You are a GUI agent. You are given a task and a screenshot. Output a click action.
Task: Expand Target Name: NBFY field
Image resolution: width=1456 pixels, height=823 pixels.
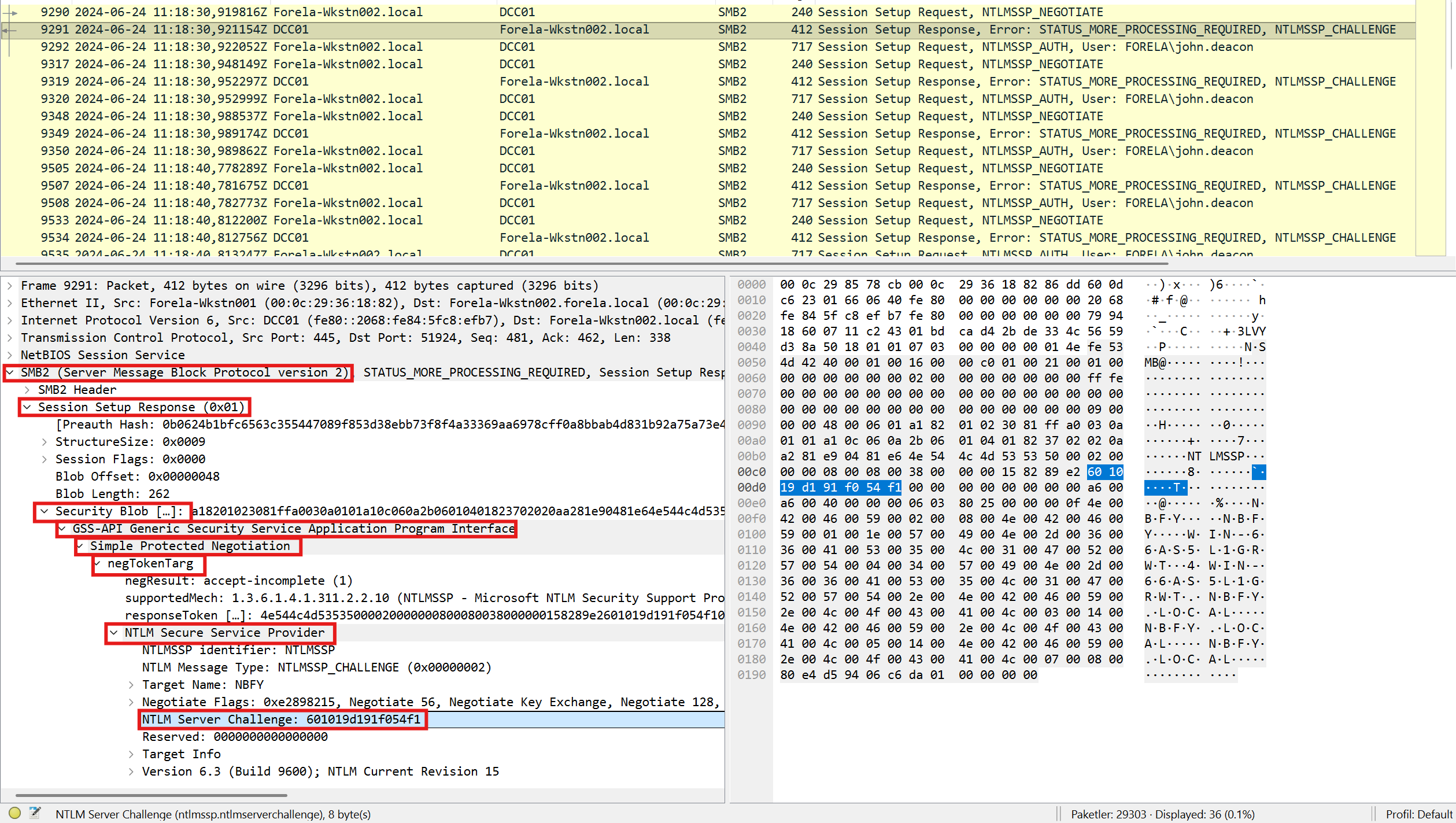coord(131,685)
